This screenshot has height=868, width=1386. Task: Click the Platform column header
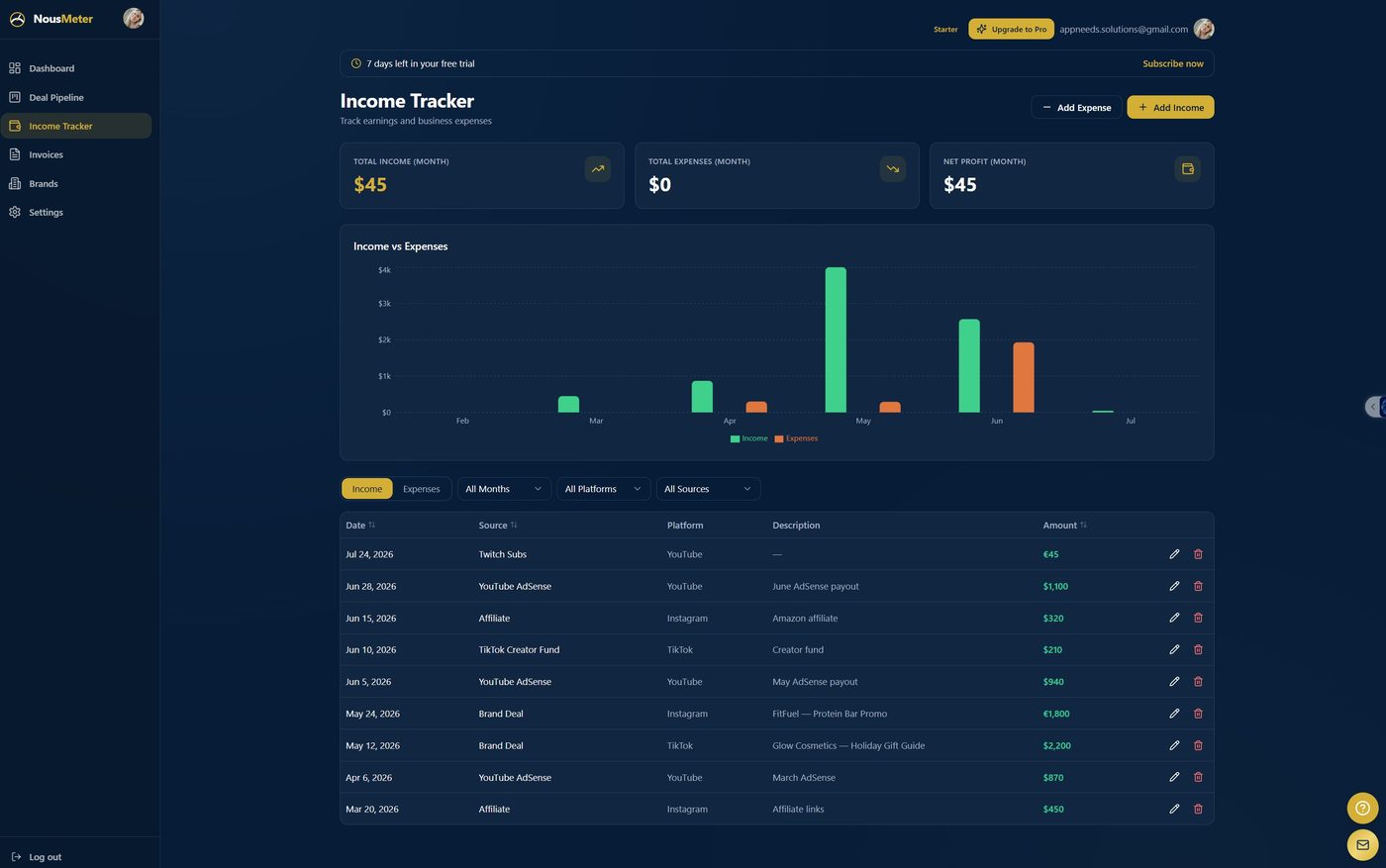685,526
